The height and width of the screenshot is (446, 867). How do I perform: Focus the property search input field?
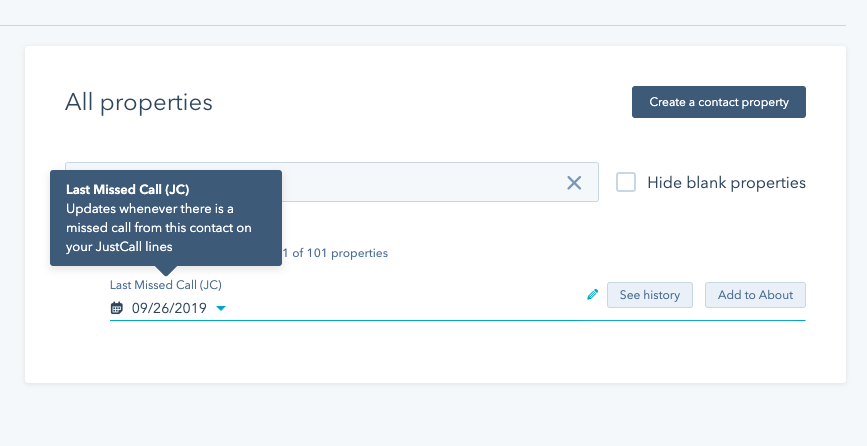(x=420, y=182)
